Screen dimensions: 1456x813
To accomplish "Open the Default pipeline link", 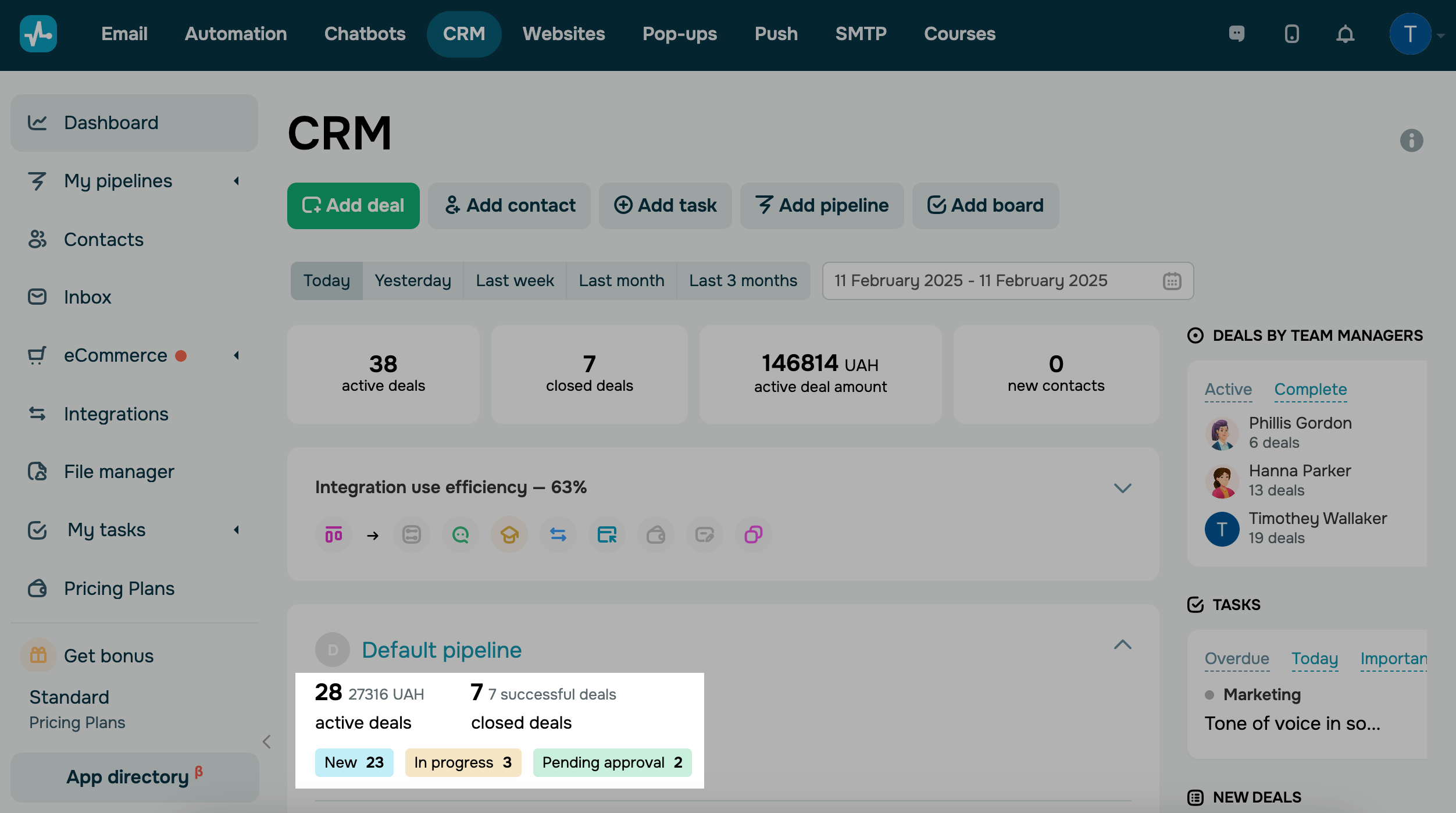I will click(441, 650).
